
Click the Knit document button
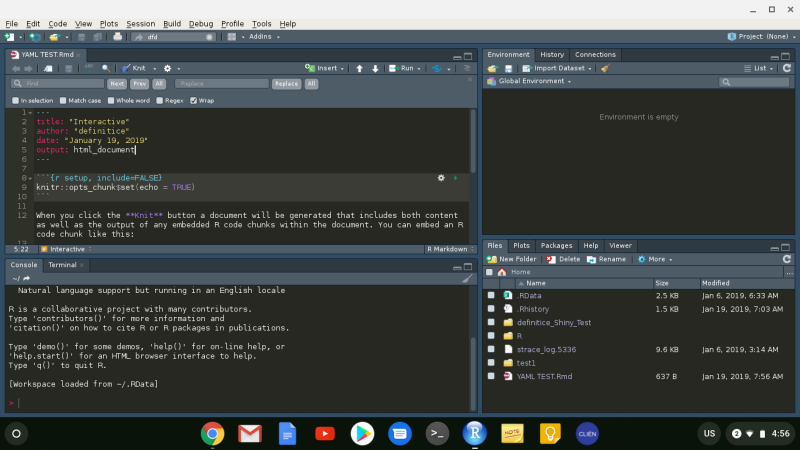[x=137, y=68]
